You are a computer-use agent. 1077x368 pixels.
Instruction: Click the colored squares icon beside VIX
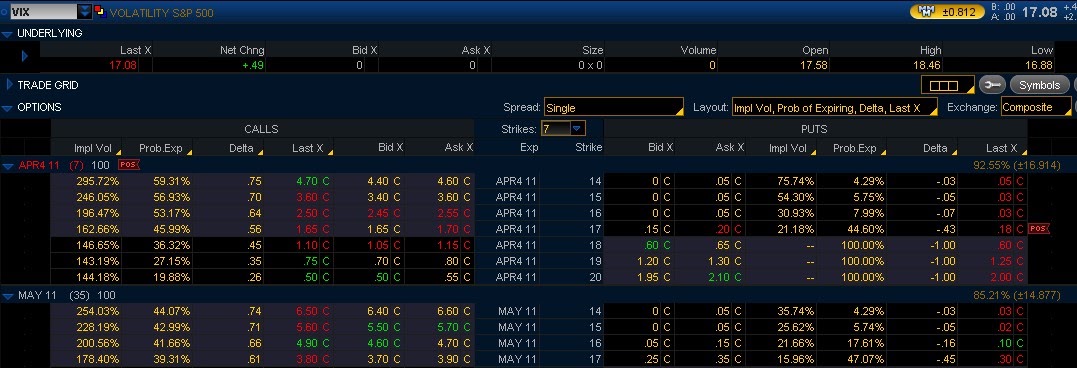pos(100,12)
